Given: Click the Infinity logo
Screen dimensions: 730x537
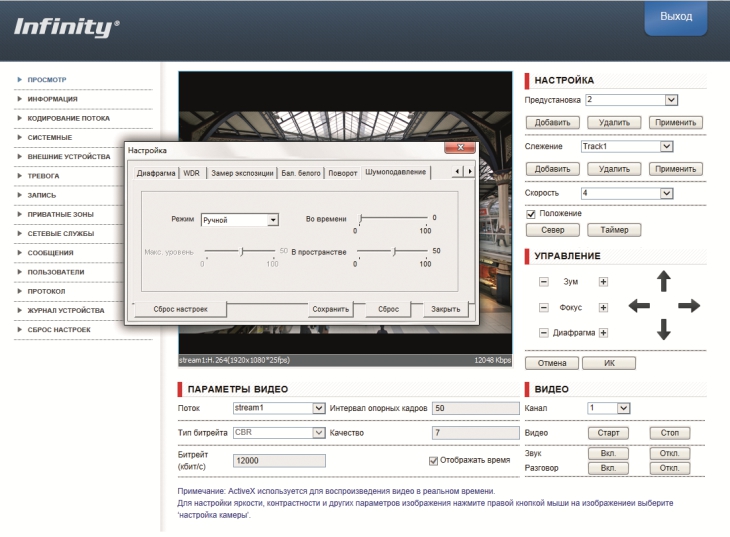Looking at the screenshot, I should [67, 27].
